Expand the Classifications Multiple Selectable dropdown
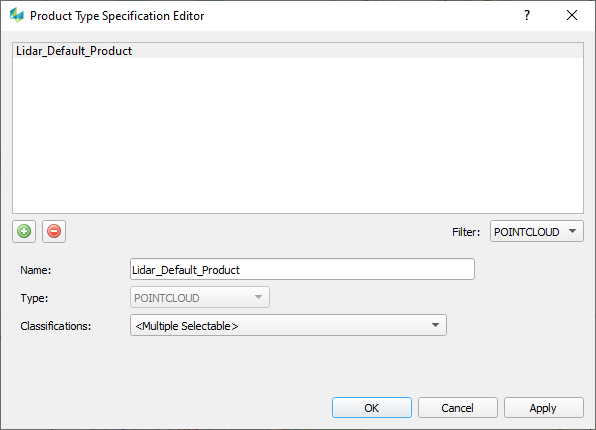Screen dimensions: 596x430 [288, 325]
